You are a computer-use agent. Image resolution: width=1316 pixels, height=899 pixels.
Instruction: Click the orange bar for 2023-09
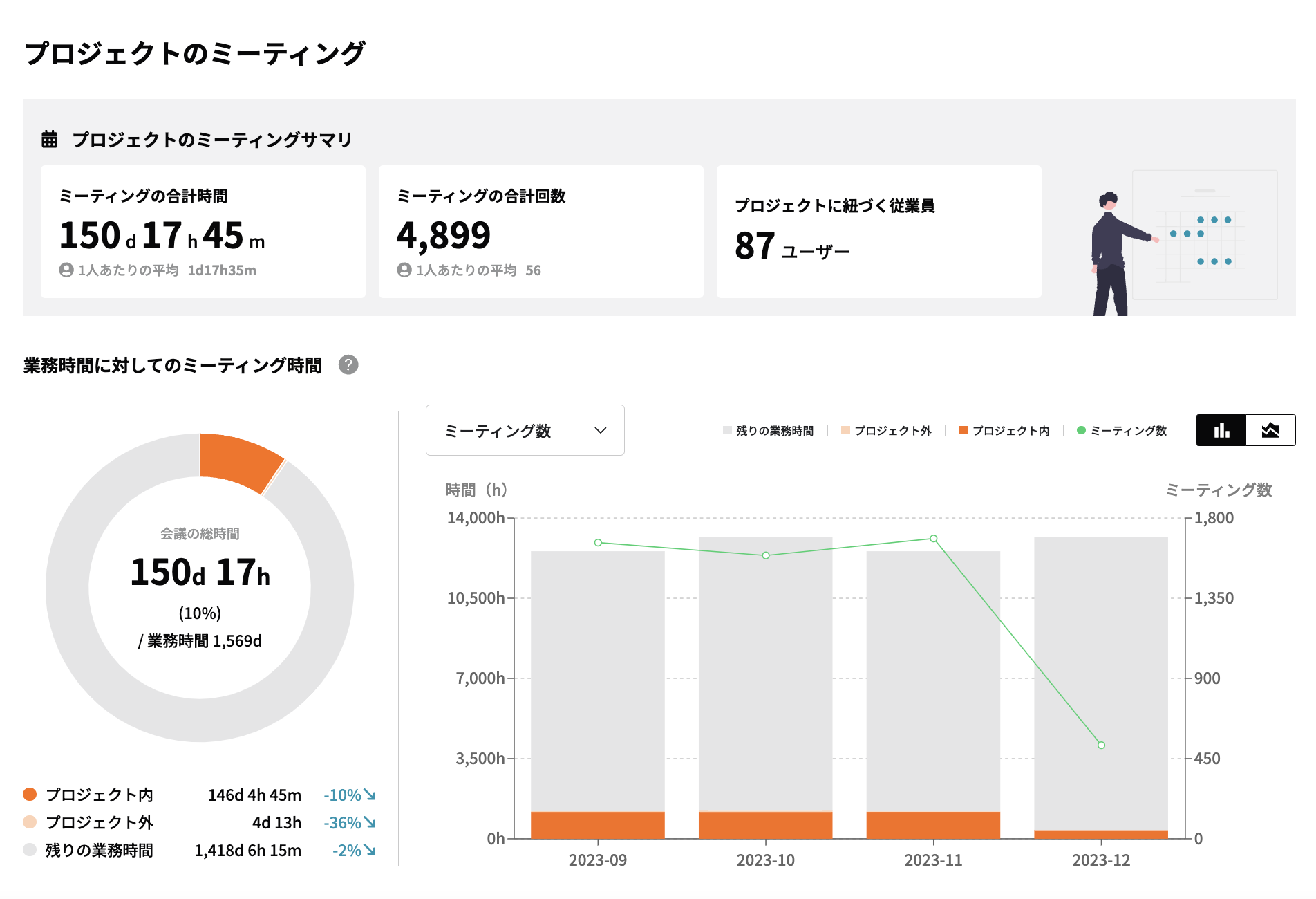(598, 825)
